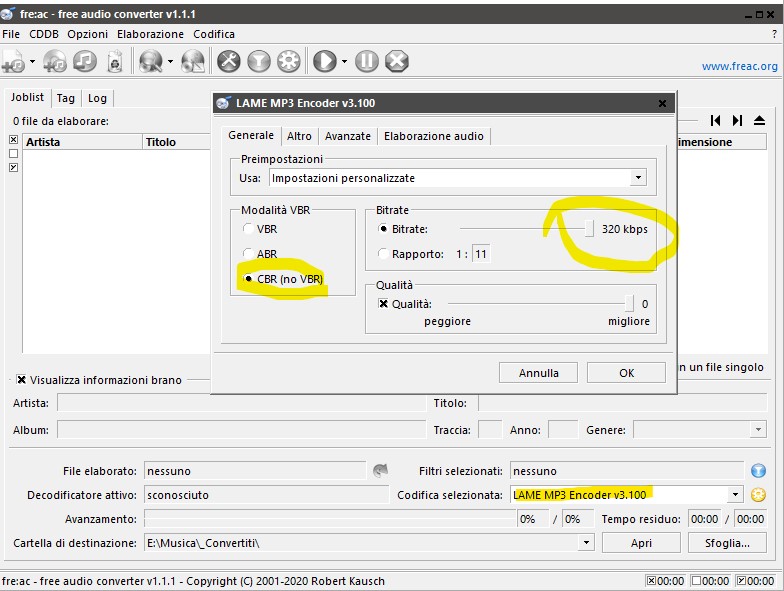Open the www.freac.org link

click(x=740, y=66)
